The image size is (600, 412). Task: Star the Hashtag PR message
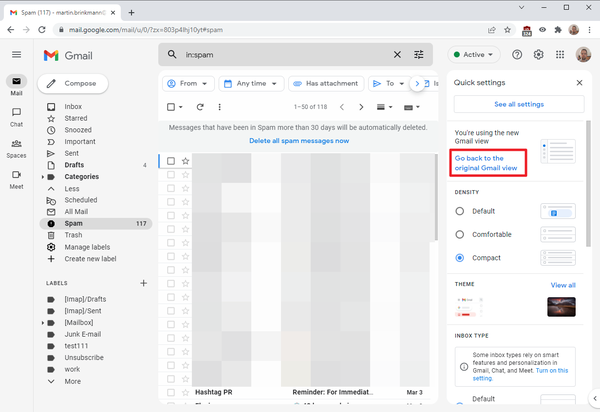(186, 392)
